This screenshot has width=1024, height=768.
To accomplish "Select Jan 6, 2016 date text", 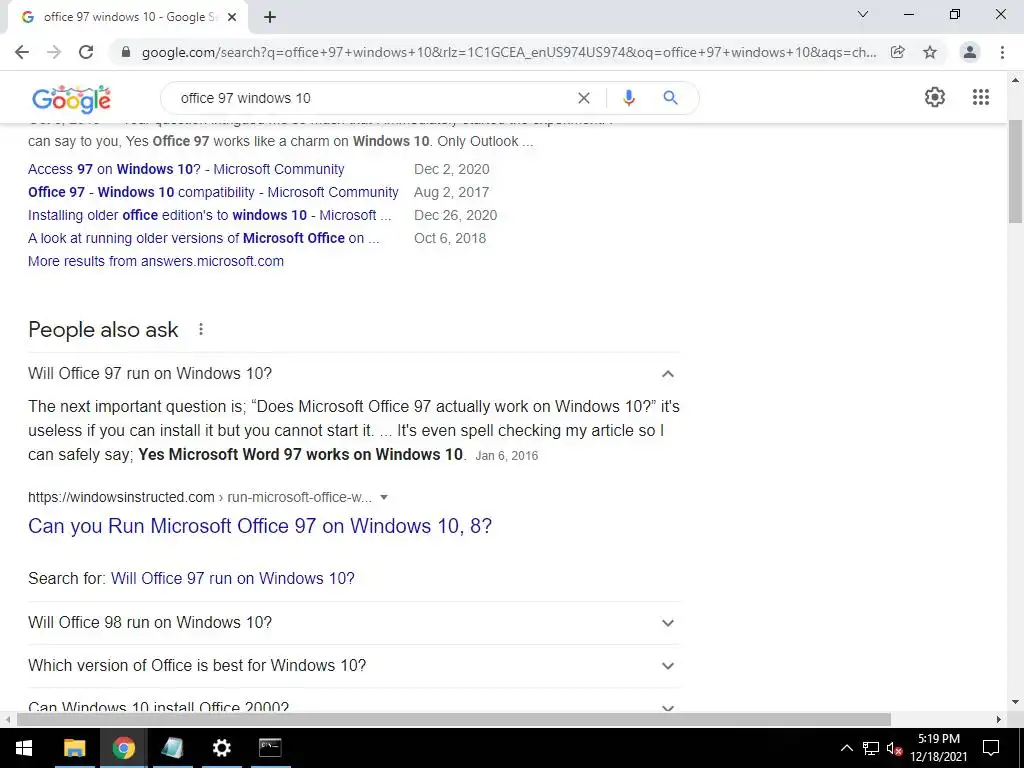I will 507,456.
